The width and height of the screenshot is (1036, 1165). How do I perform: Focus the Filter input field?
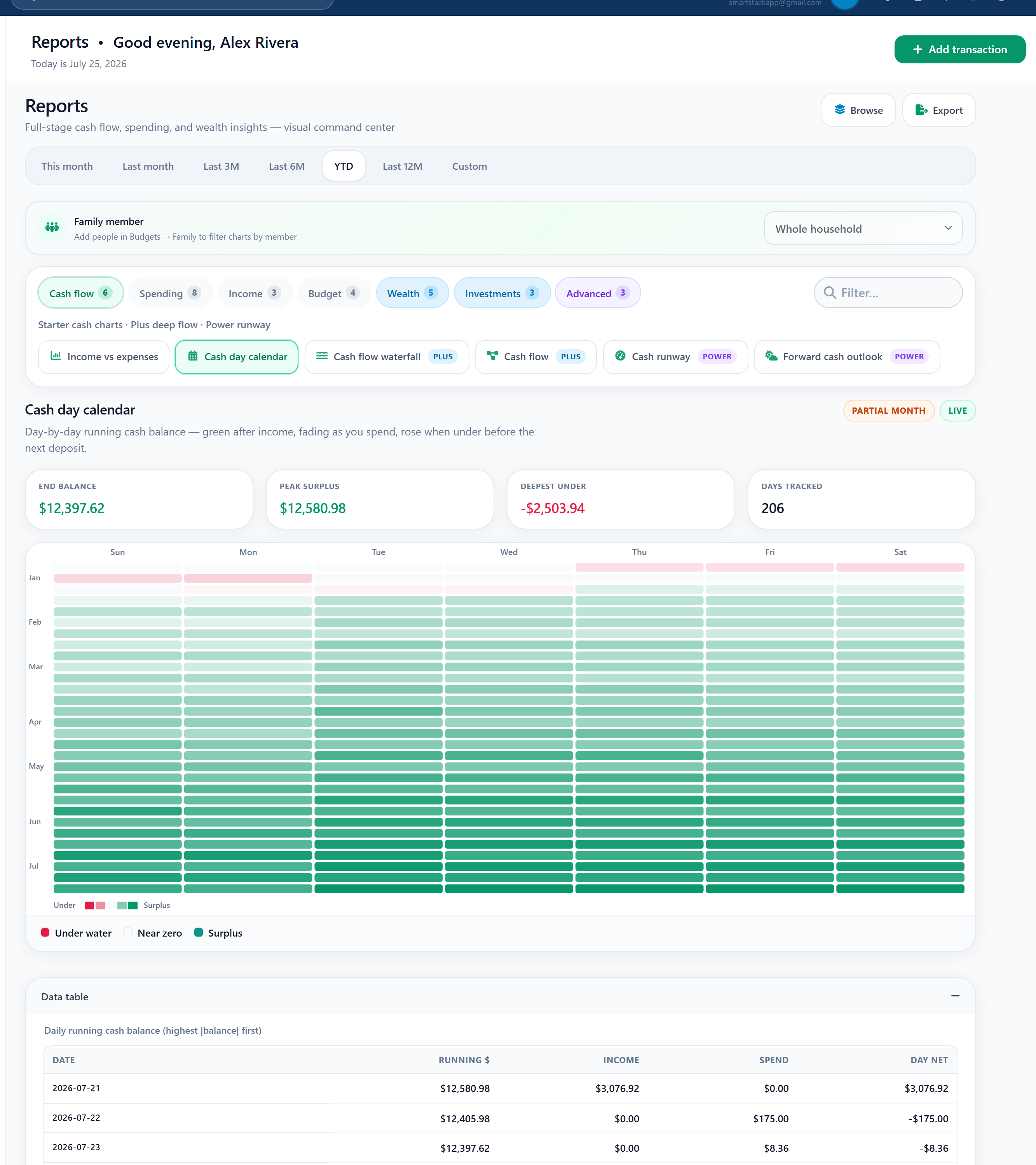click(x=888, y=293)
